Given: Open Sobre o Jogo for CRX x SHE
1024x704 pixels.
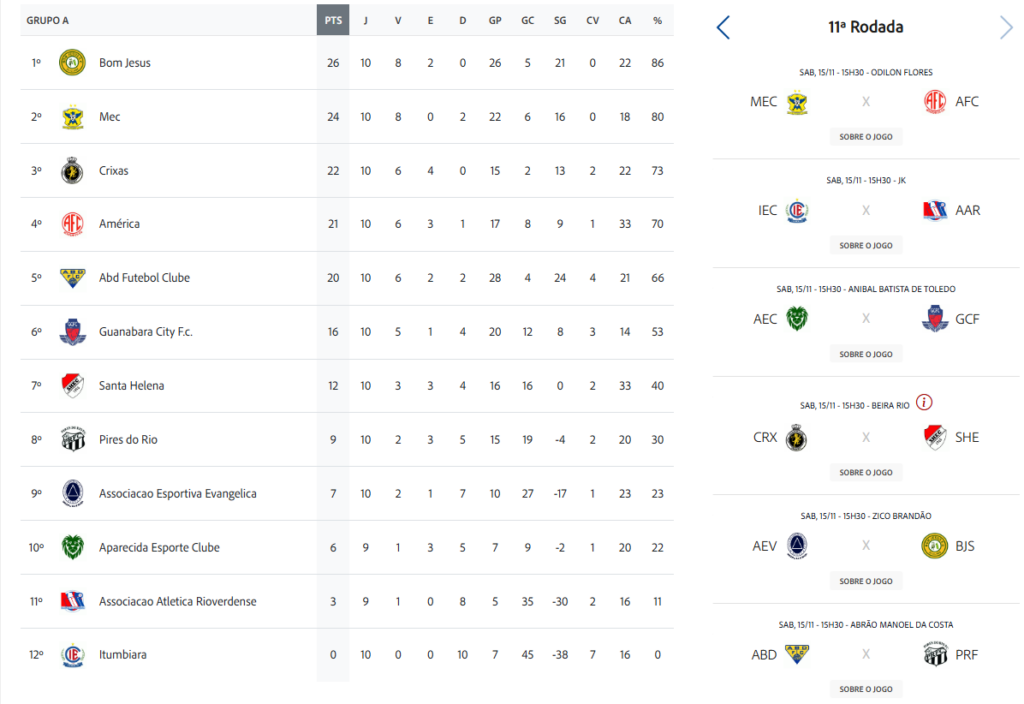Looking at the screenshot, I should pos(865,472).
